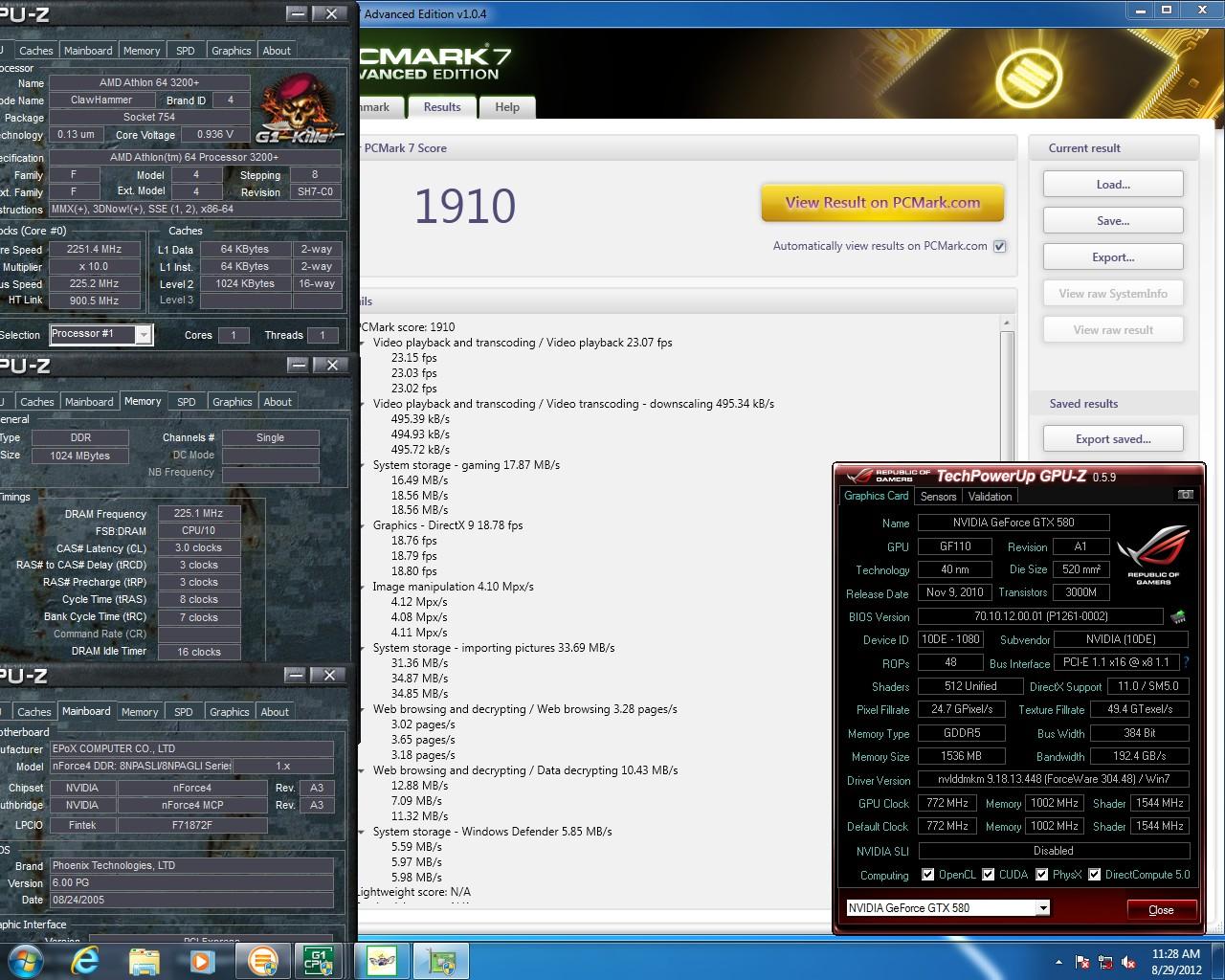Select Memory tab in bottom CPU-Z window
The width and height of the screenshot is (1225, 980).
pyautogui.click(x=140, y=712)
